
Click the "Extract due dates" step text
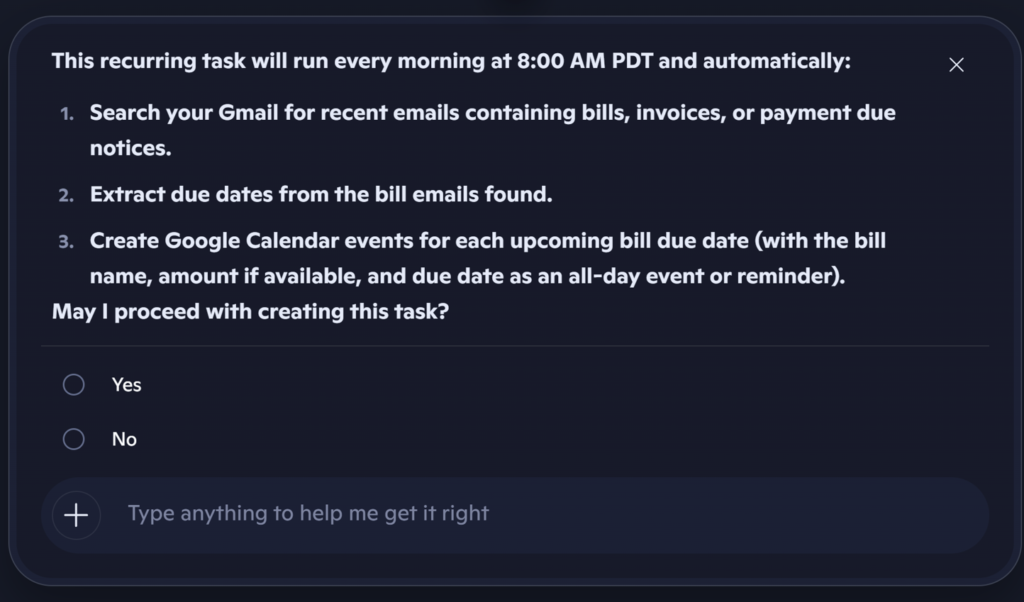(x=321, y=194)
